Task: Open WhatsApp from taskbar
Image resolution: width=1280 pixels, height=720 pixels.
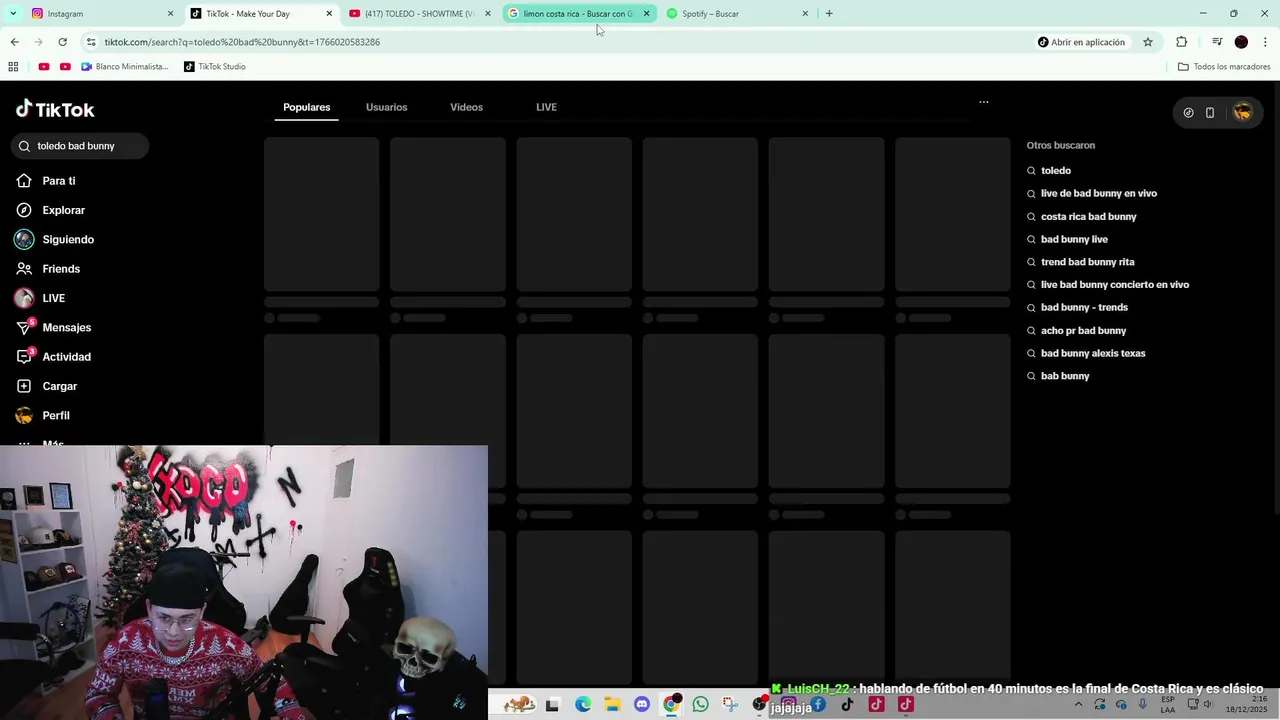Action: (x=700, y=705)
